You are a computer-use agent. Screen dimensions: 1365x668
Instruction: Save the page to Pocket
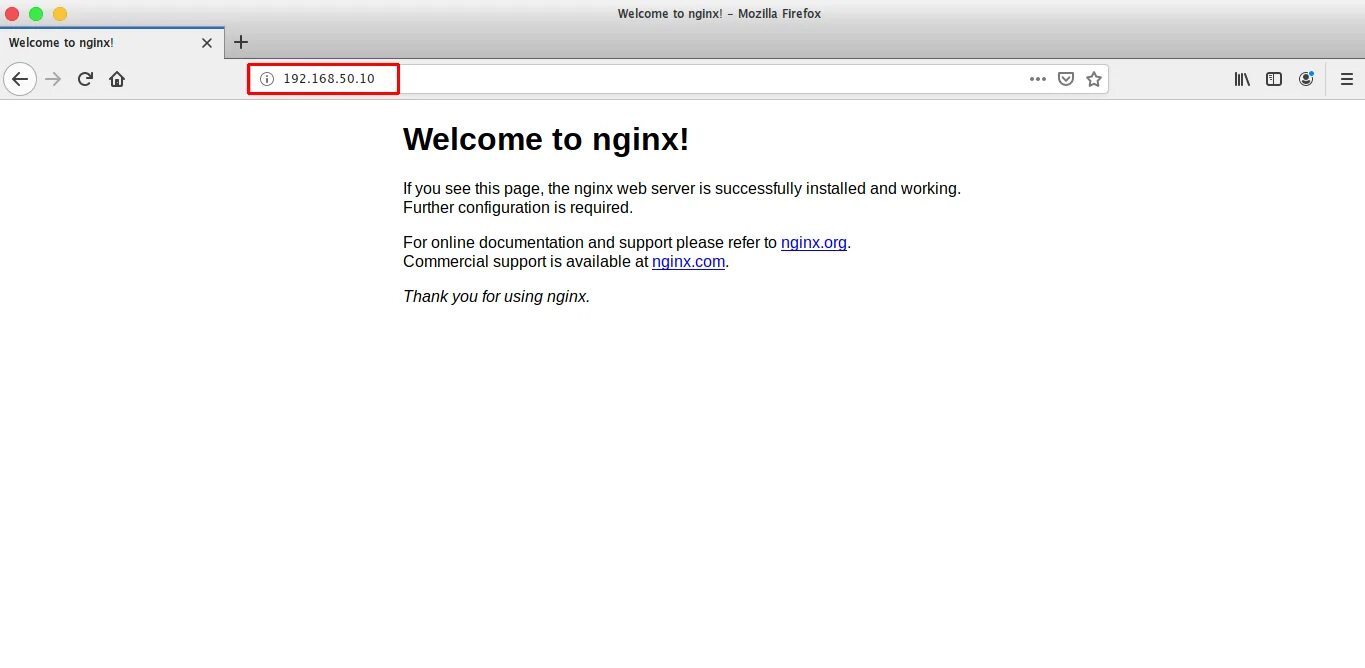pyautogui.click(x=1066, y=79)
